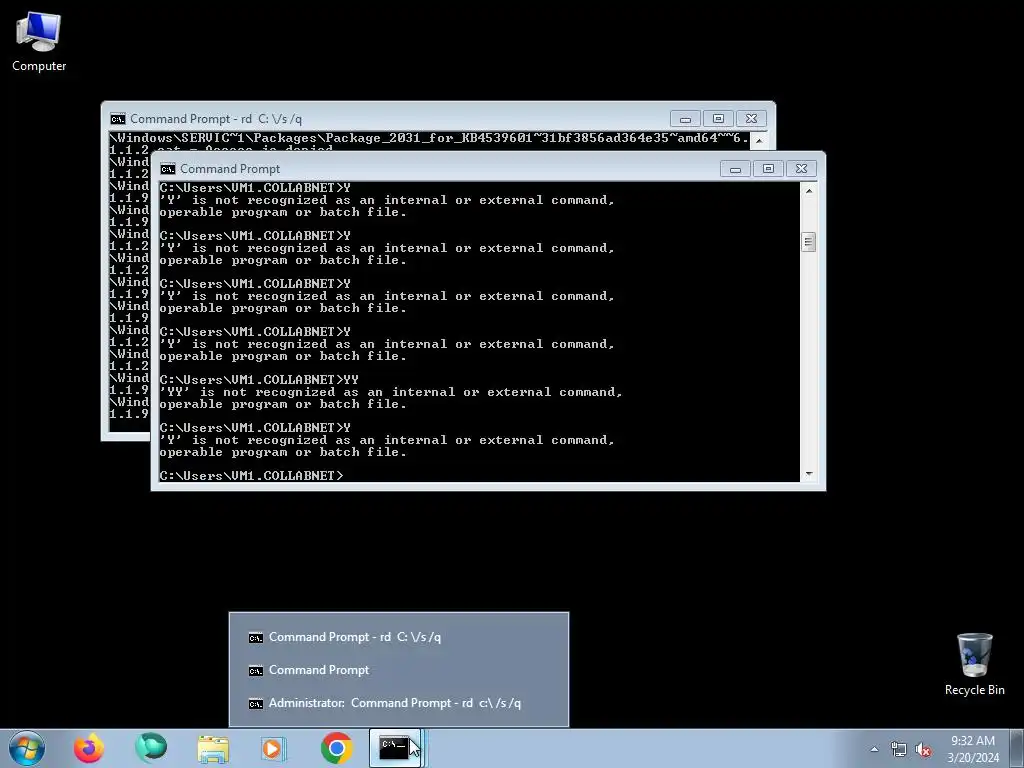Screen dimensions: 1024x768
Task: Click the scrollbar thumb in front Command Prompt
Action: [808, 242]
